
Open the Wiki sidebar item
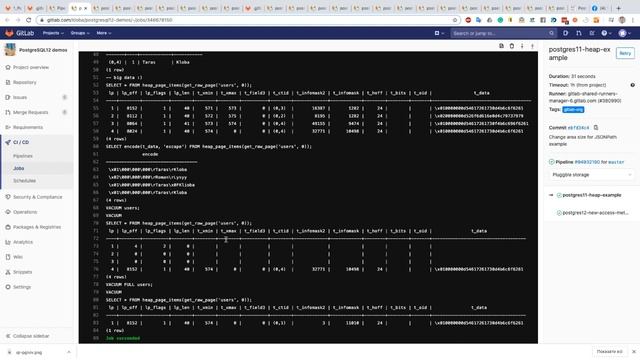18,257
